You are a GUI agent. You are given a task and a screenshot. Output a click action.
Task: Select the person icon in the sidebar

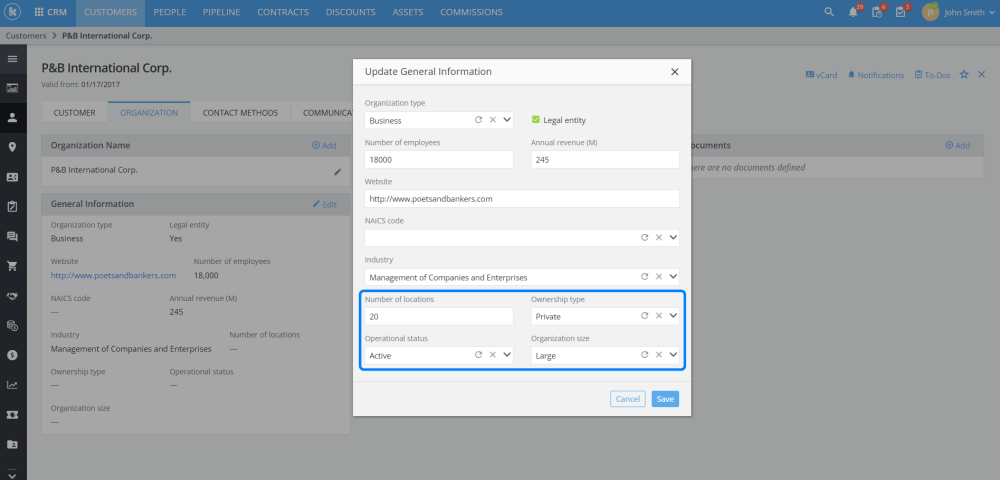point(12,117)
